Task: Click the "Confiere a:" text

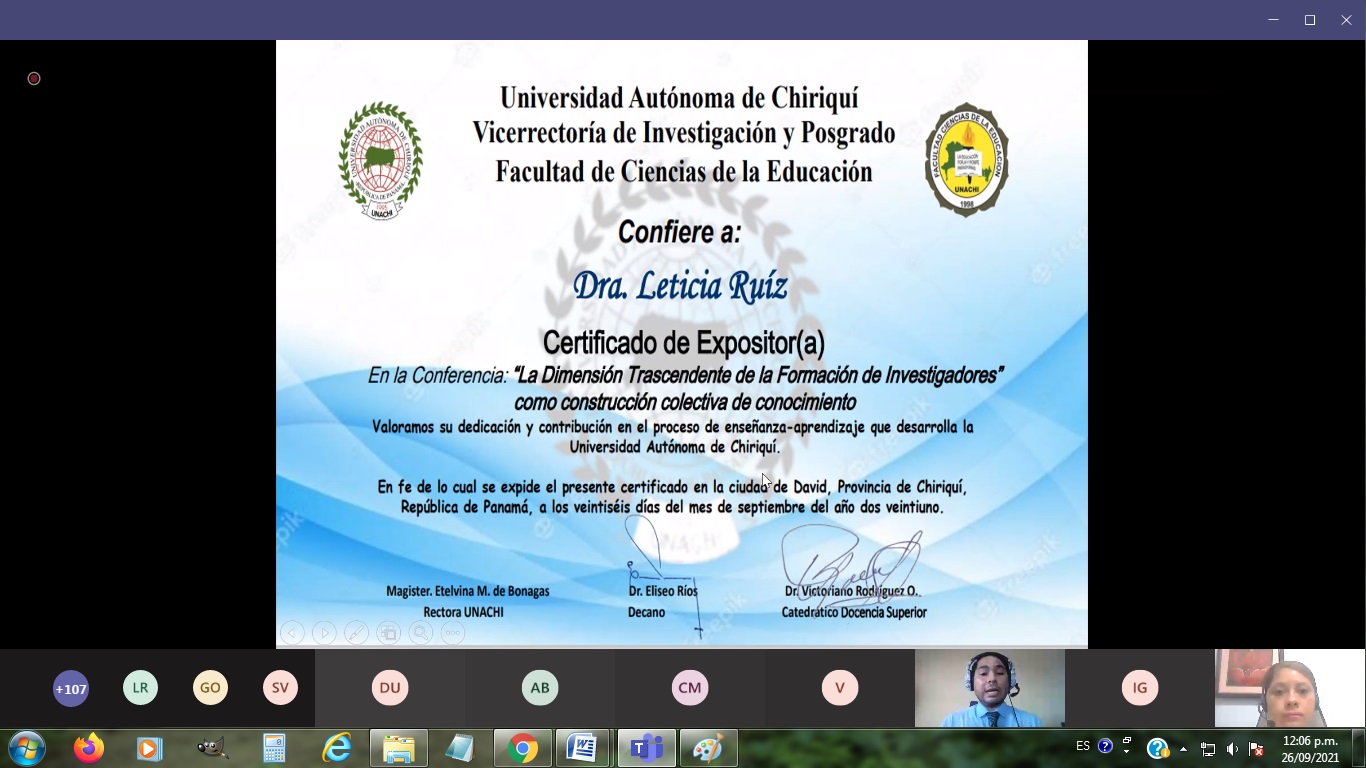Action: [x=679, y=232]
